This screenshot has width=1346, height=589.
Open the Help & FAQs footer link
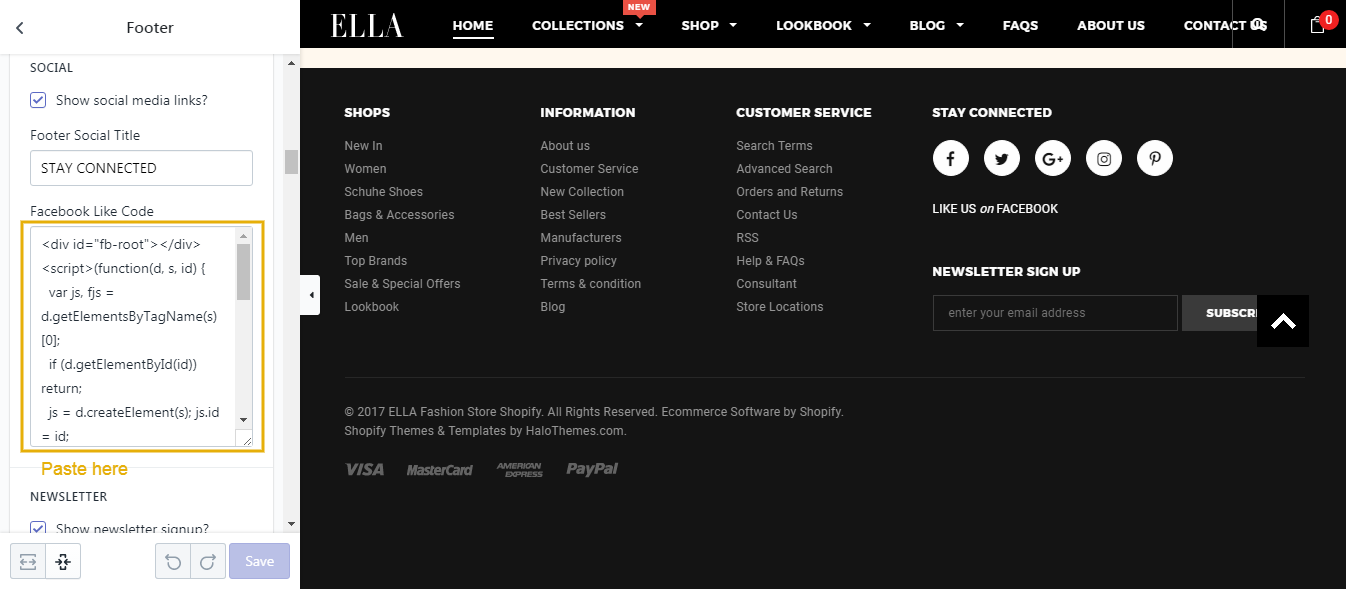click(770, 261)
